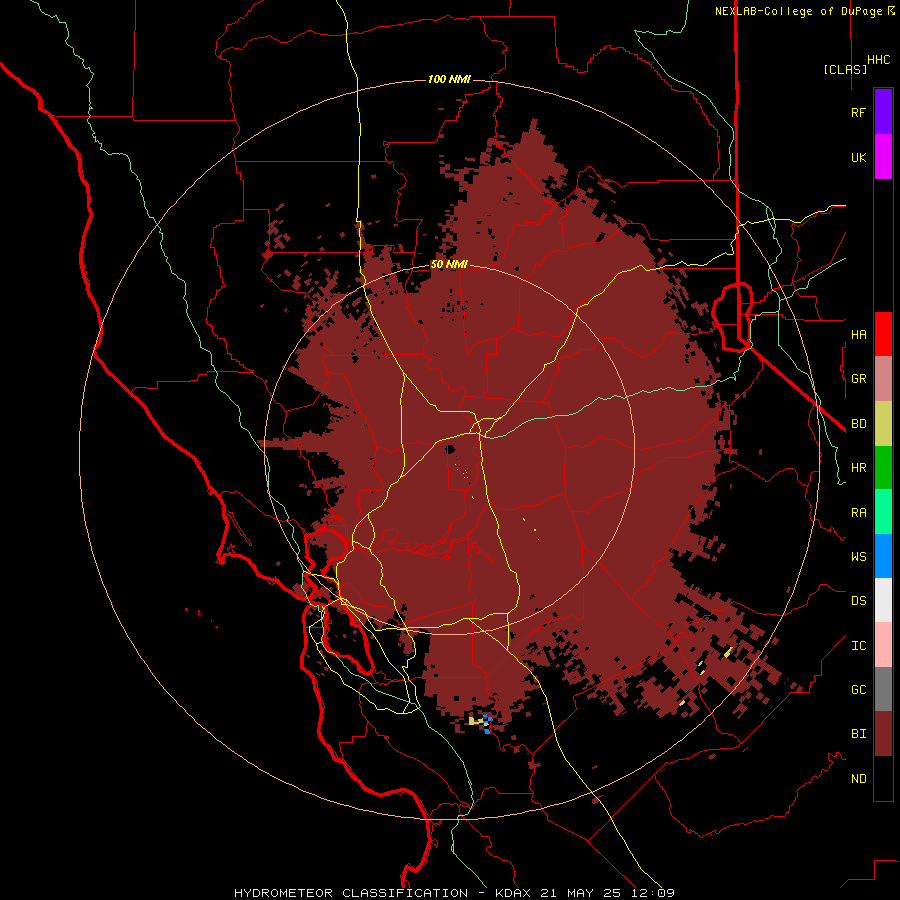The image size is (900, 900).
Task: Click the 'DS' legend label
Action: click(x=858, y=601)
